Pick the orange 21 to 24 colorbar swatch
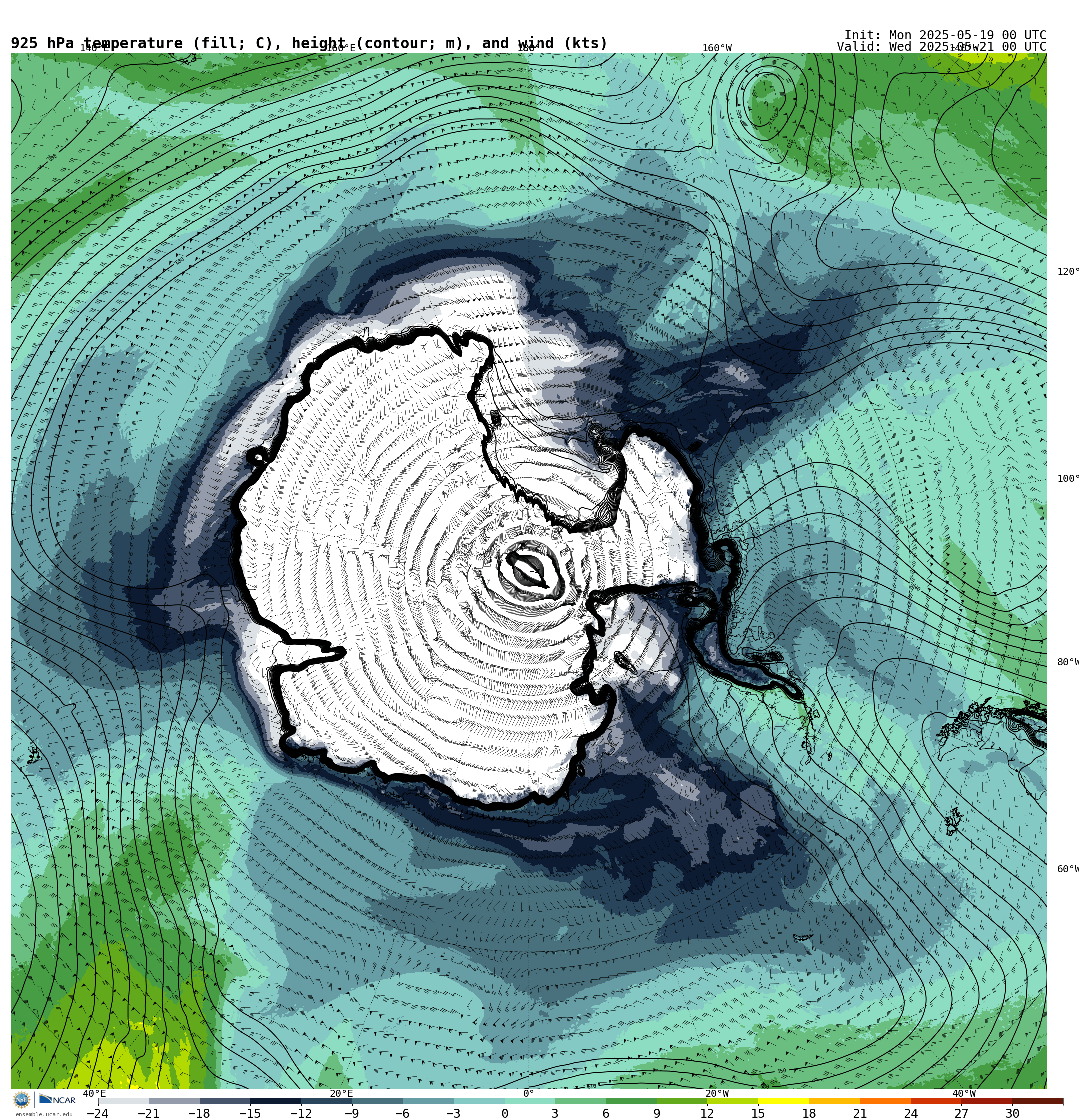The width and height of the screenshot is (1079, 1120). pyautogui.click(x=885, y=1101)
